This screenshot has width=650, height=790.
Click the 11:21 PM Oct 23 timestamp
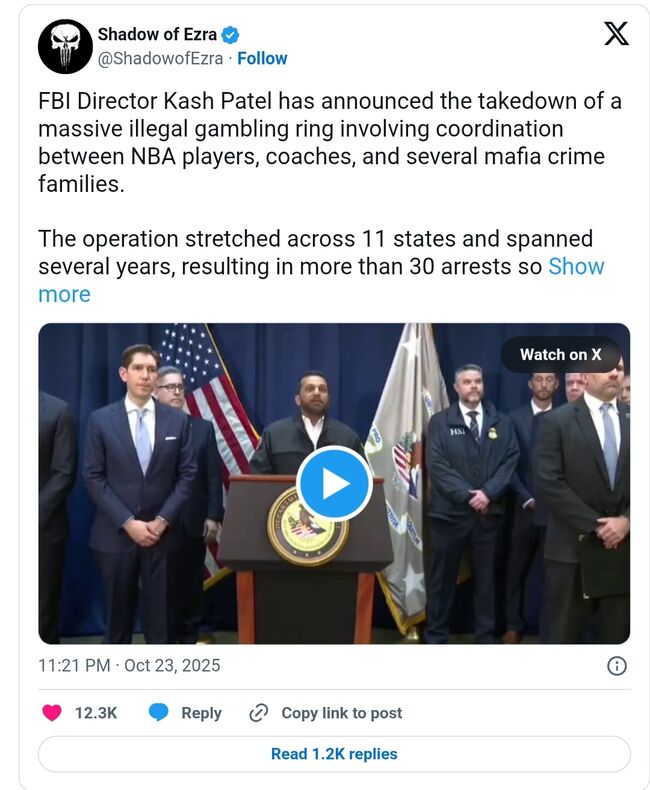point(129,666)
